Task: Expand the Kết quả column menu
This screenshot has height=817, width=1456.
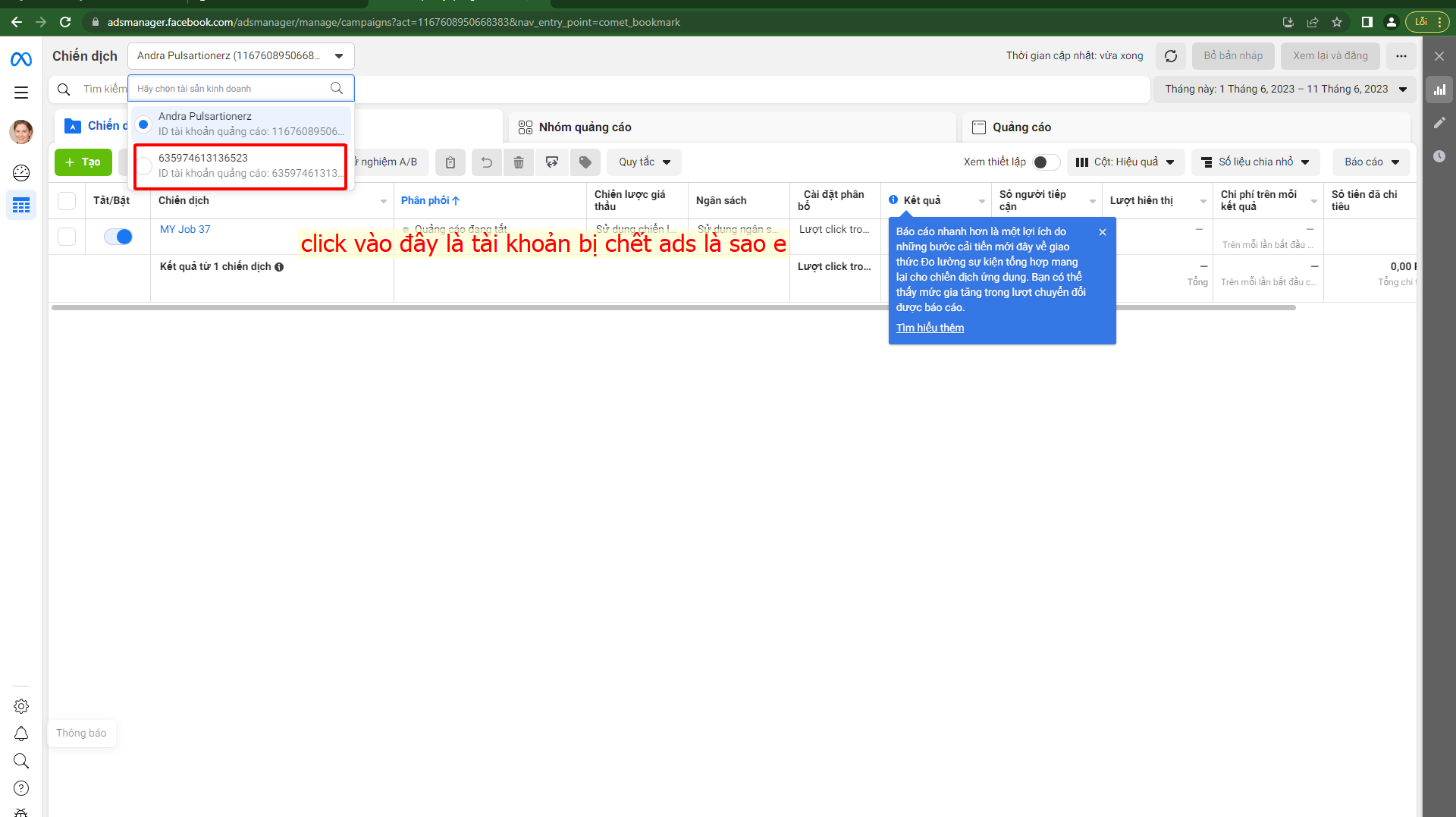Action: coord(982,202)
